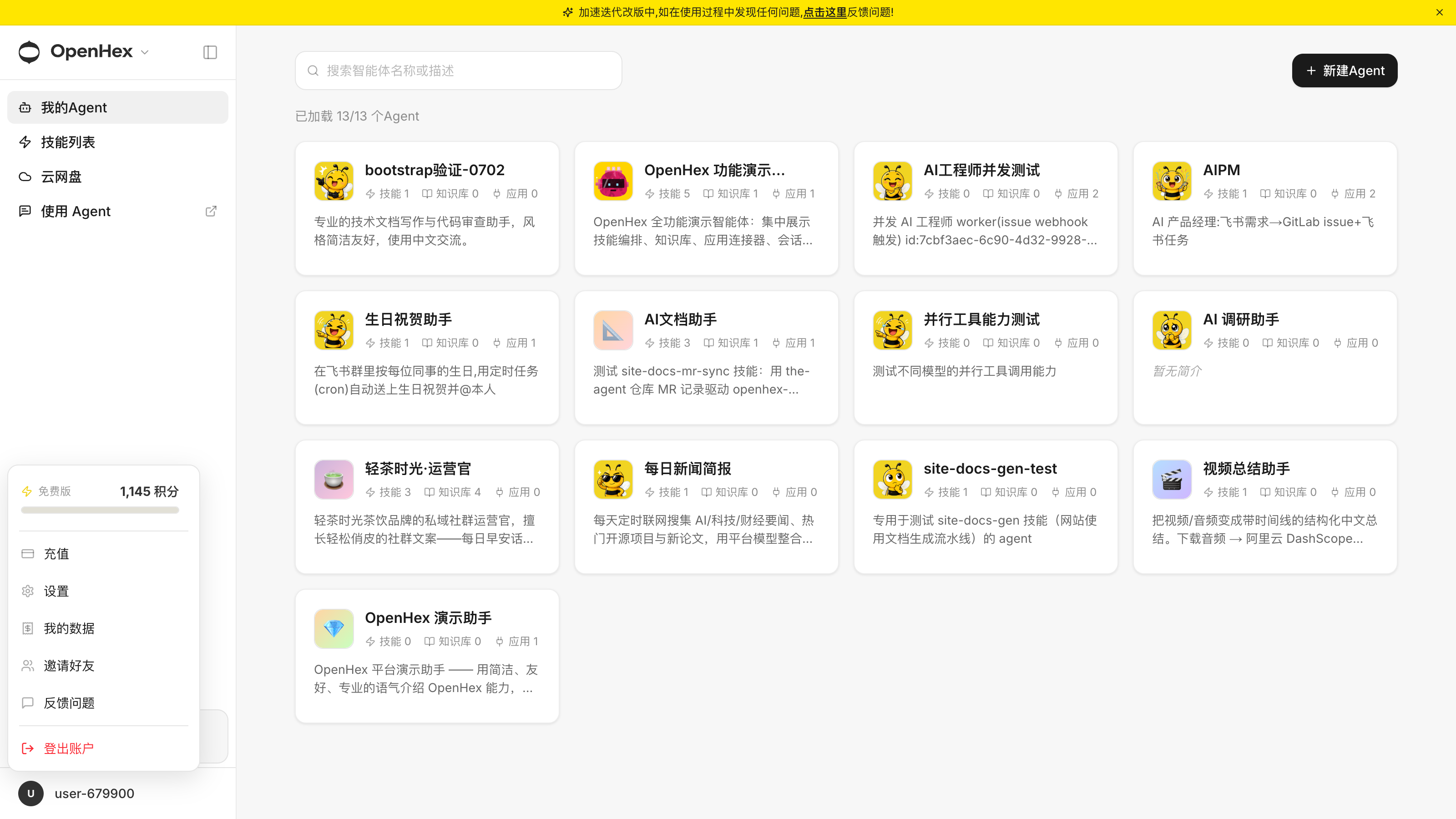
Task: Click the search magnifier icon
Action: point(313,71)
